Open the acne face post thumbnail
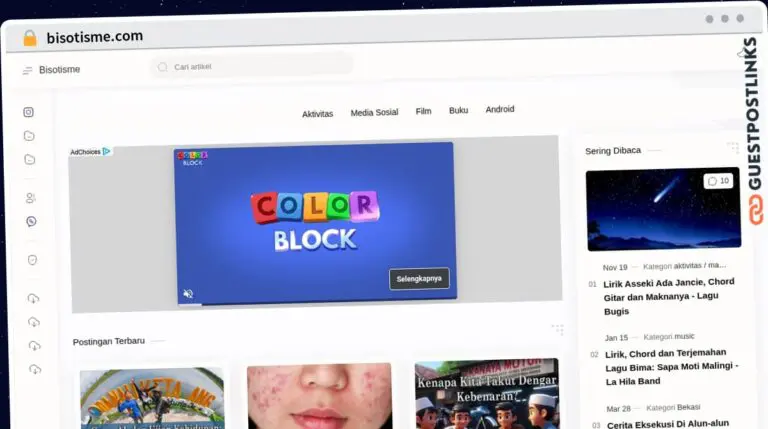The height and width of the screenshot is (429, 768). 319,396
